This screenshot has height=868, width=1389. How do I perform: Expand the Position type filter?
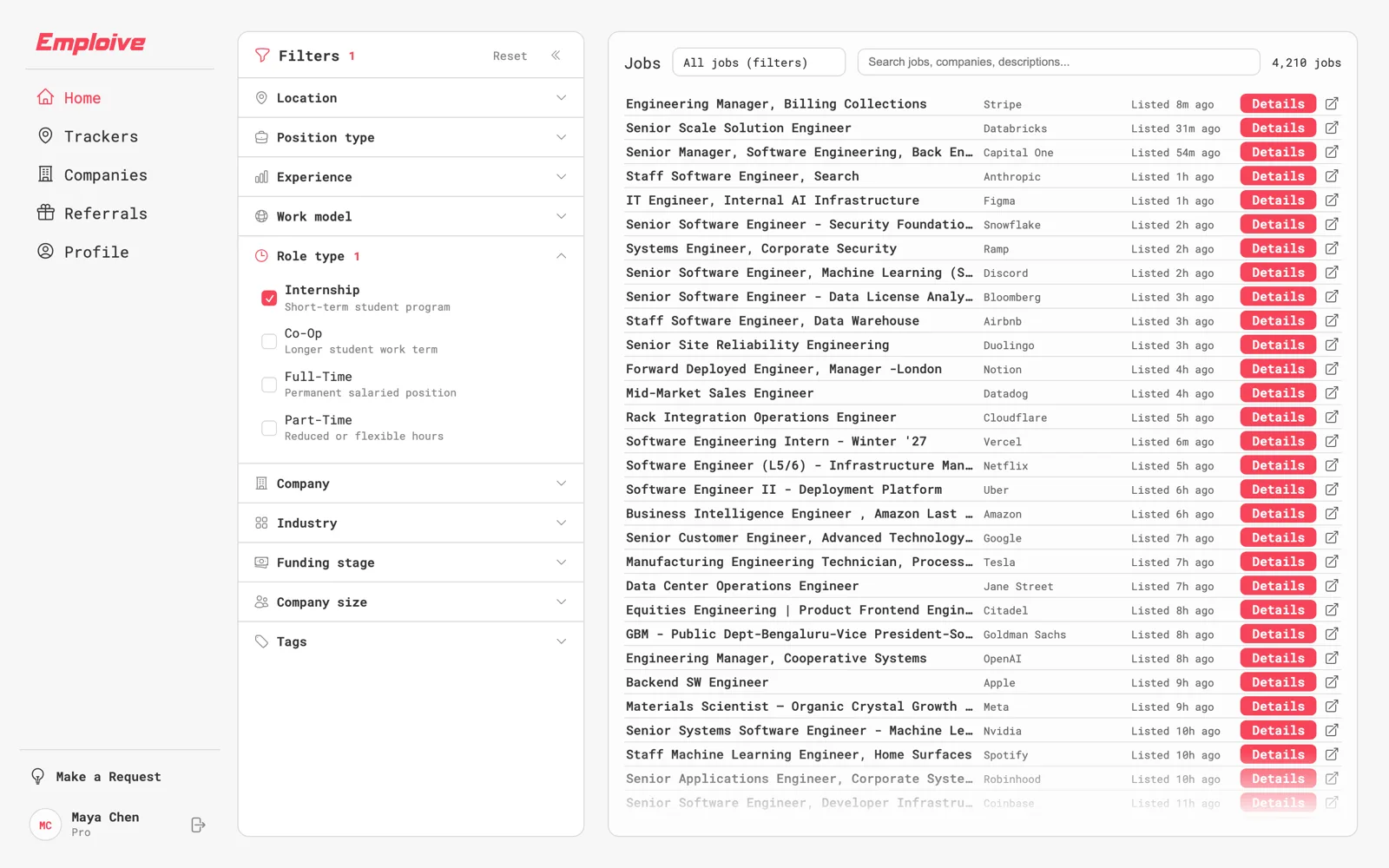click(x=411, y=137)
